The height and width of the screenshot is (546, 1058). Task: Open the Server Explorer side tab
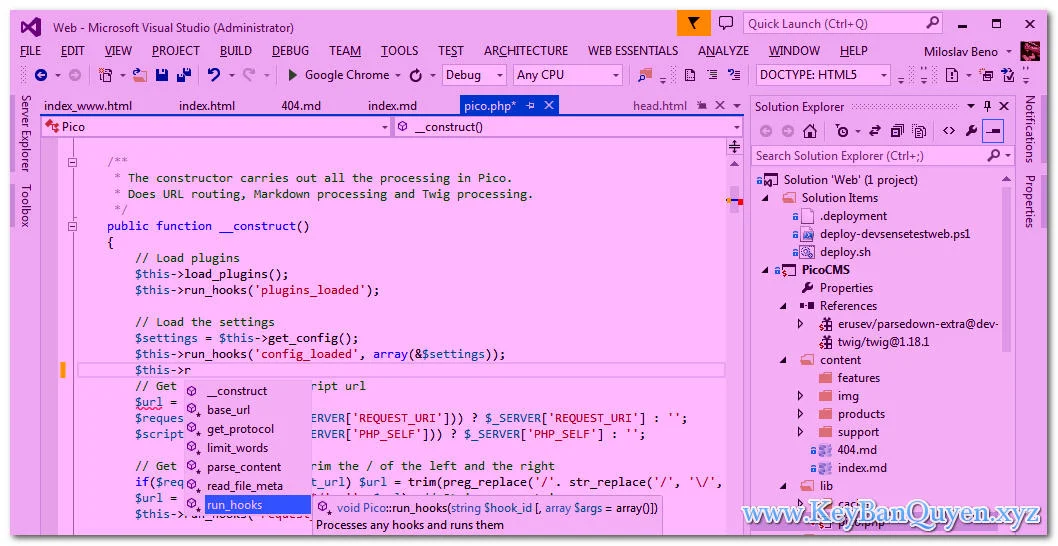pos(25,133)
